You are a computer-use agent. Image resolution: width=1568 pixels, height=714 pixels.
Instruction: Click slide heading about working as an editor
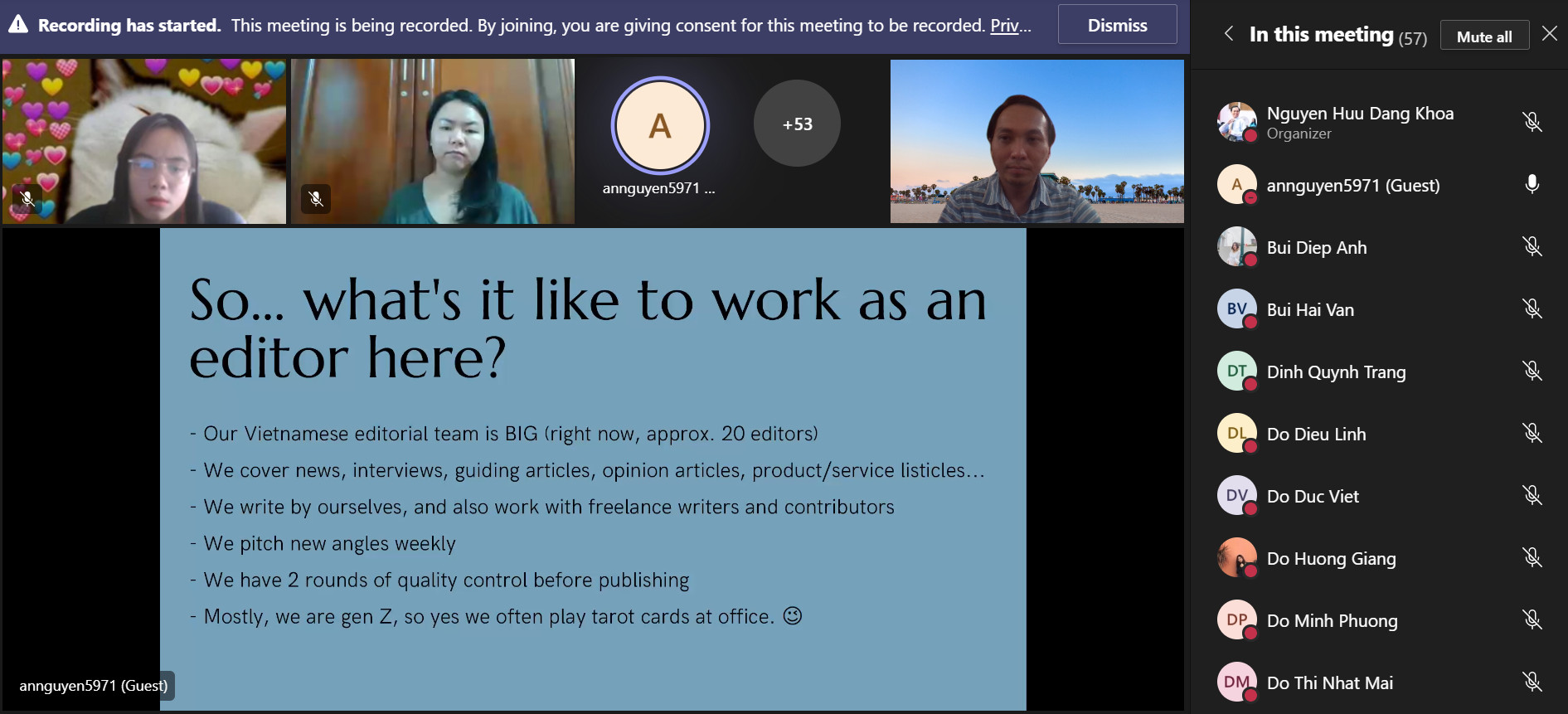pos(588,328)
